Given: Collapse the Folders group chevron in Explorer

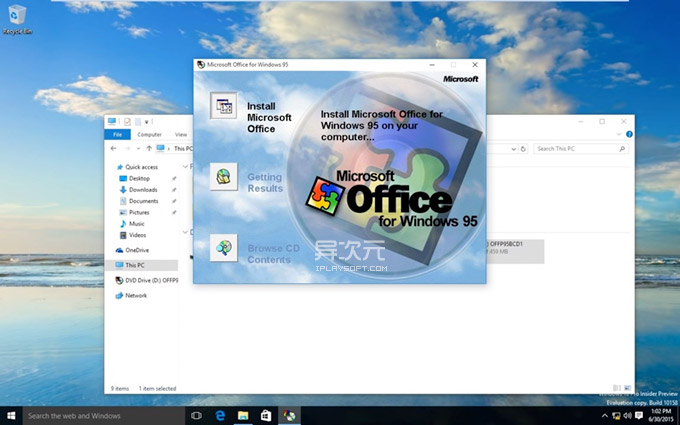Looking at the screenshot, I should tap(185, 167).
